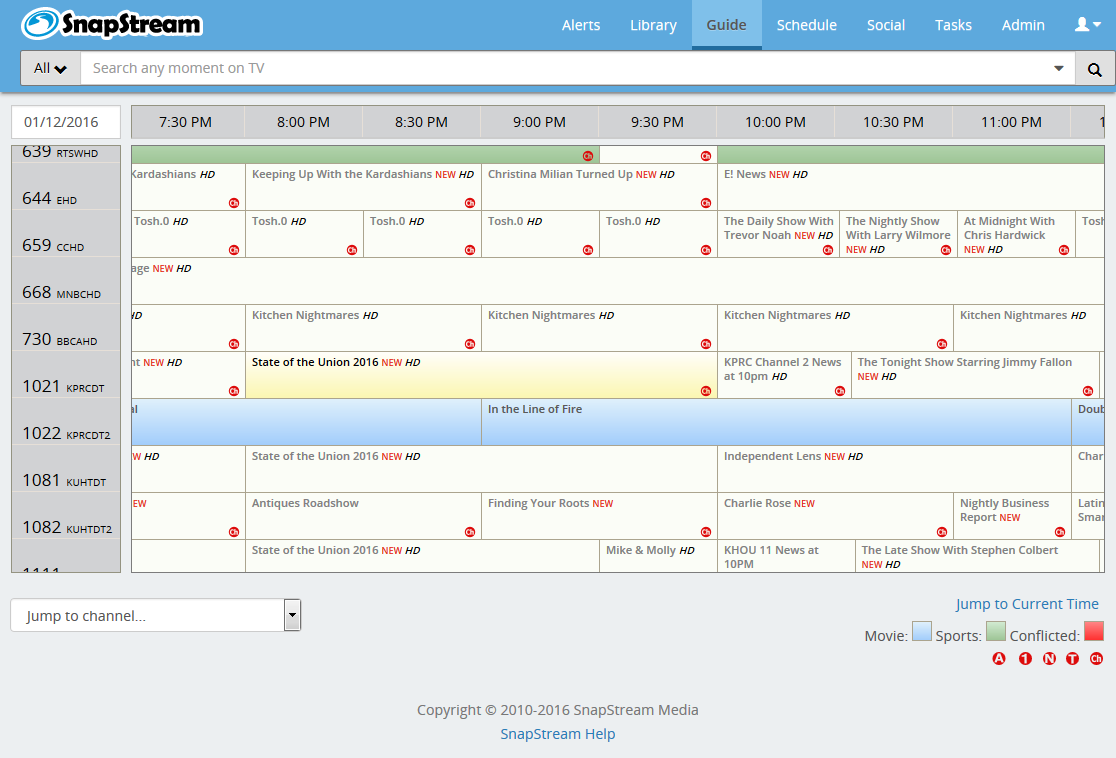The image size is (1116, 758).
Task: Click the 'Ch' legend icon below Conflicted
Action: point(1096,658)
